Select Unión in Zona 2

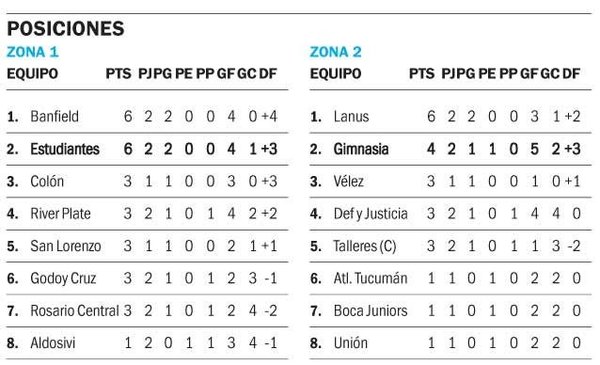pyautogui.click(x=351, y=343)
